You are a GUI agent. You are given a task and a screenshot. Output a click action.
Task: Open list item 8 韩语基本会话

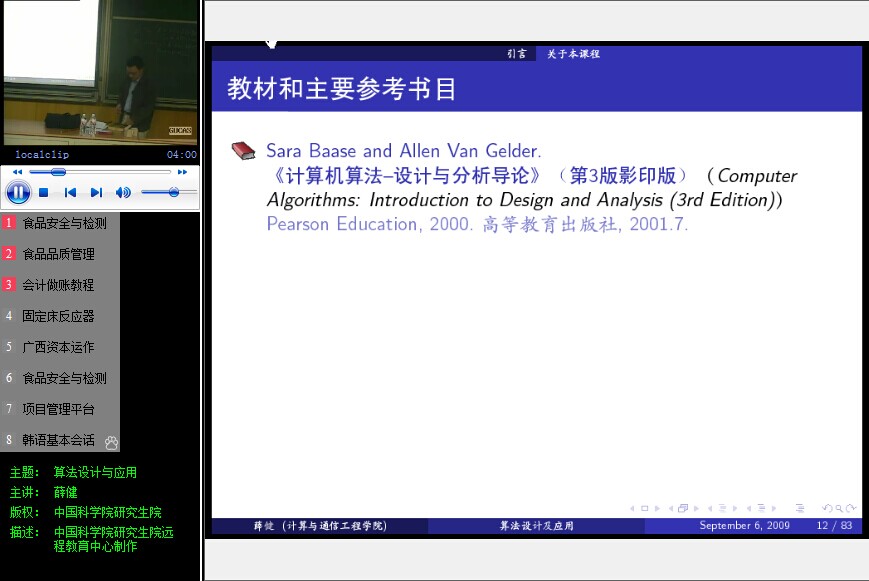tap(60, 440)
